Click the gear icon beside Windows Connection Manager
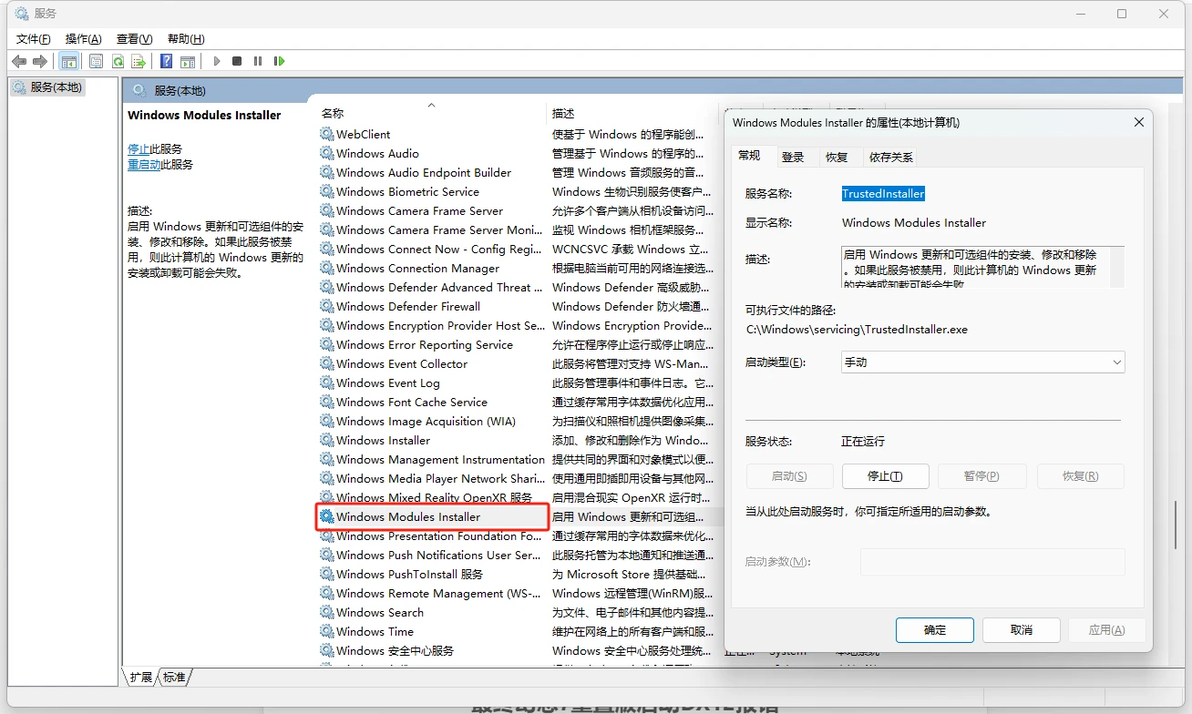The height and width of the screenshot is (714, 1192). [x=327, y=268]
